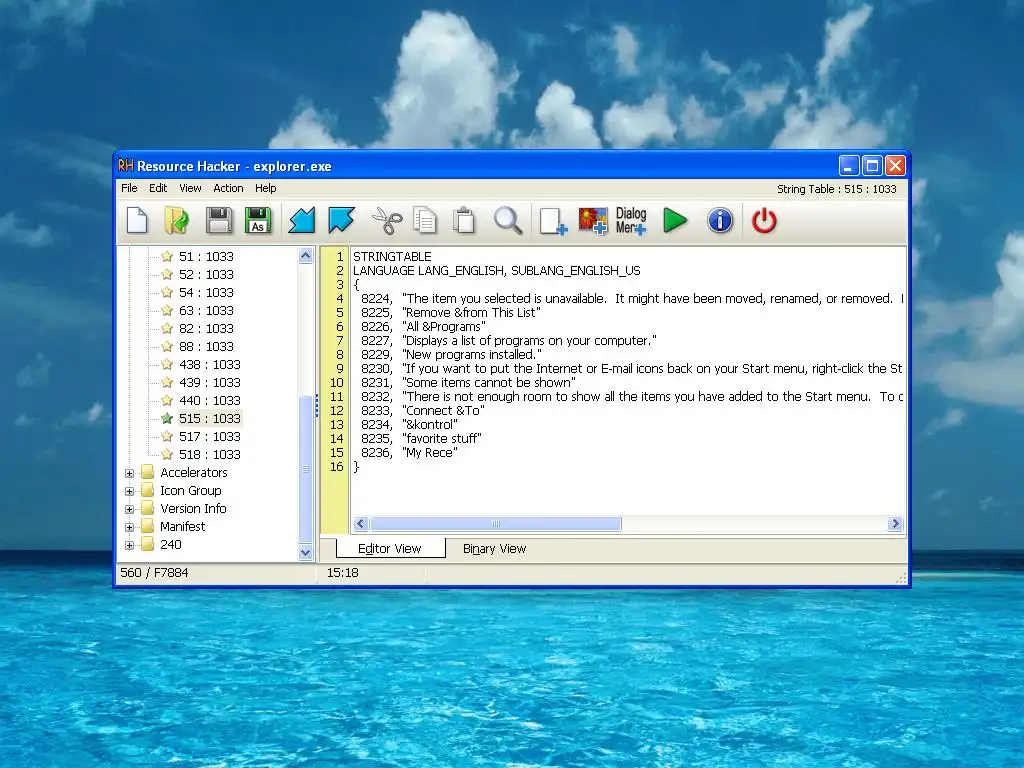Click the "All &Programs" string on line 6

(x=445, y=327)
